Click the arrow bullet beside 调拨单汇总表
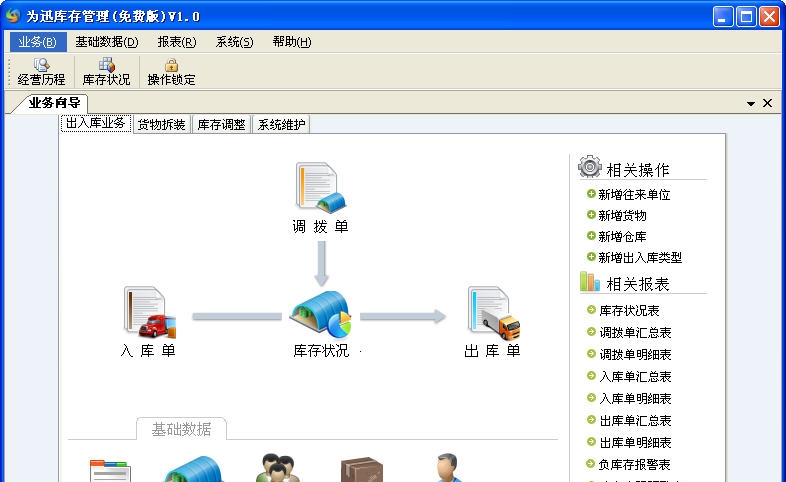This screenshot has width=786, height=482. 591,332
